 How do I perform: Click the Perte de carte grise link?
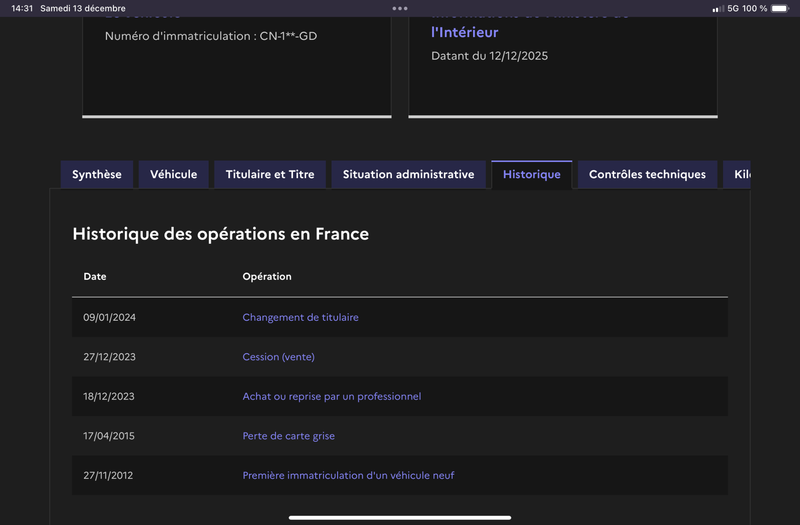(288, 436)
